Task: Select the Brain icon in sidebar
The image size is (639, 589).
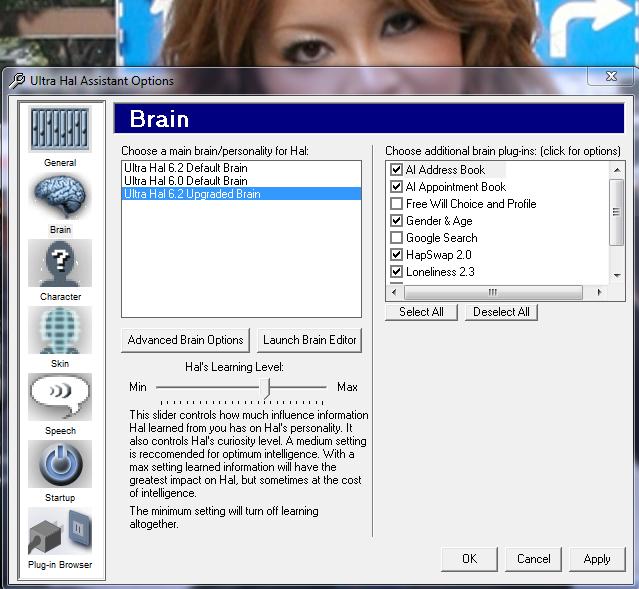Action: tap(60, 196)
